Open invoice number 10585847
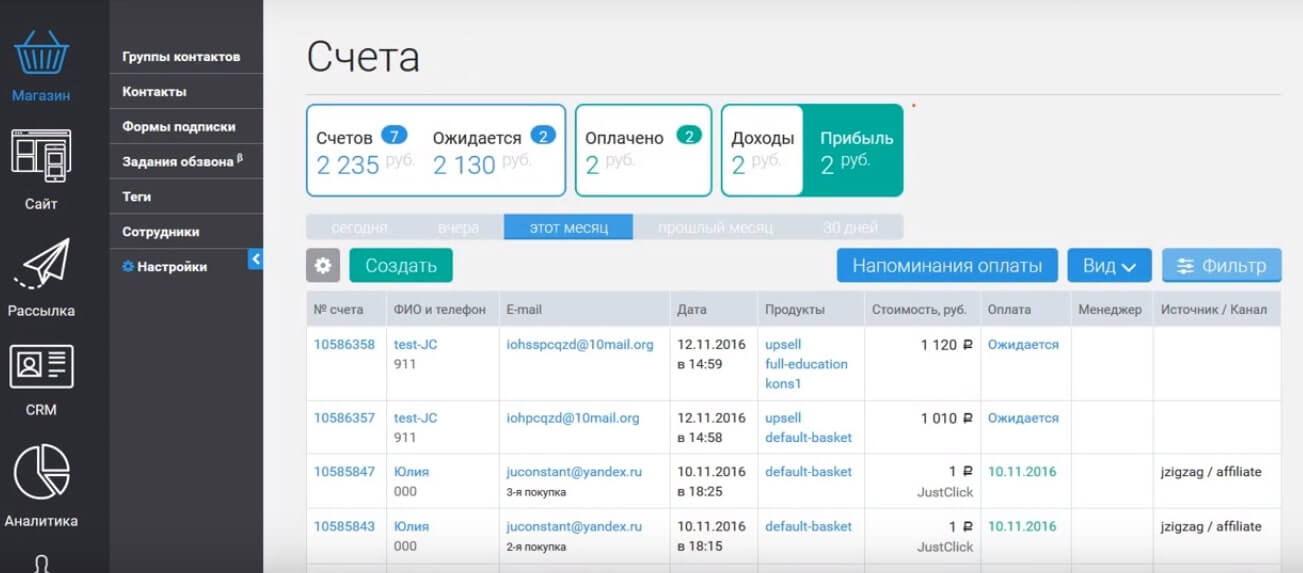The width and height of the screenshot is (1303, 573). 344,471
